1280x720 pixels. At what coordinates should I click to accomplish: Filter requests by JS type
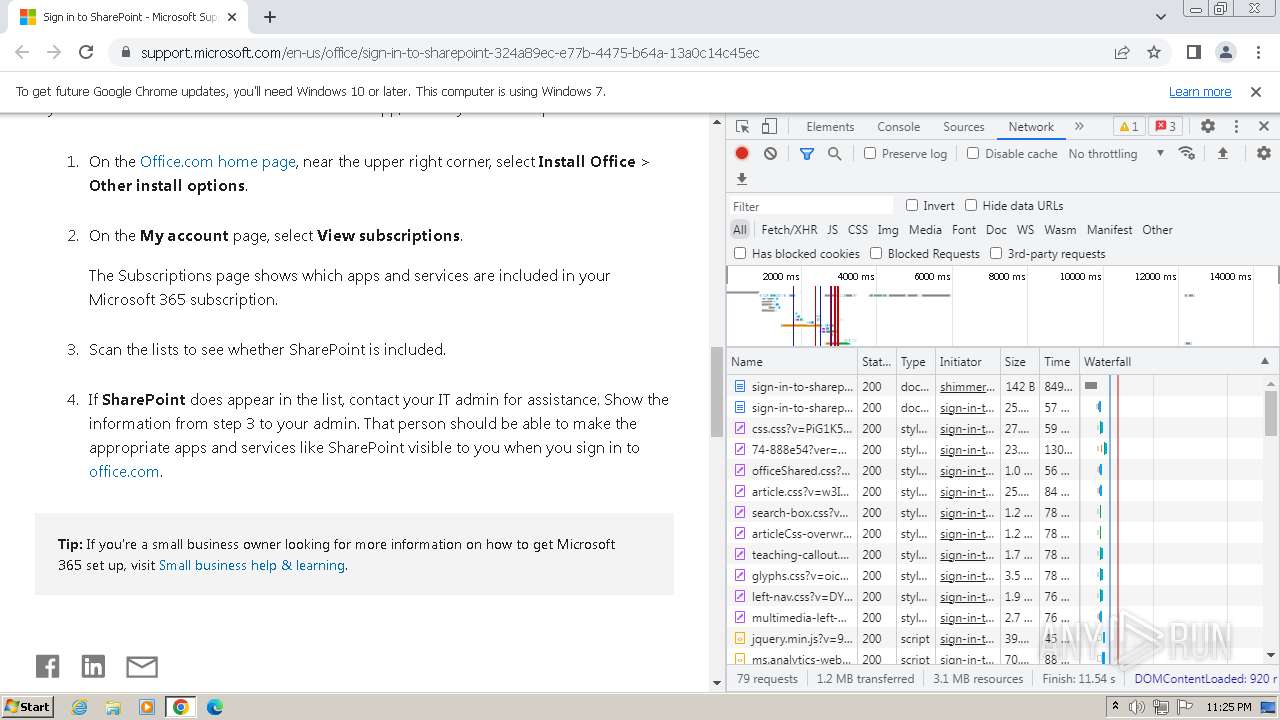(x=832, y=229)
